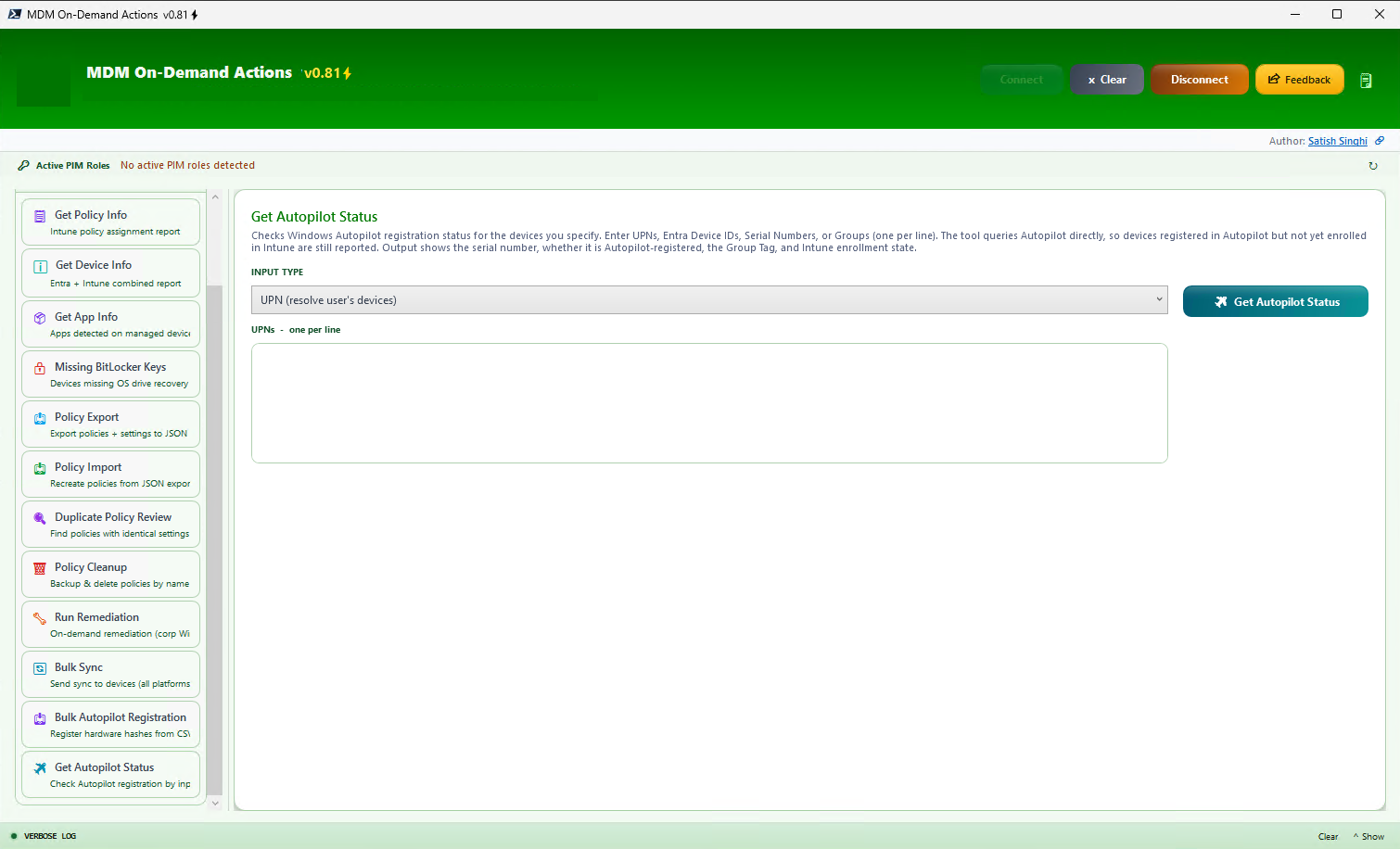Show the verbose log panel
The width and height of the screenshot is (1400, 849).
(x=1368, y=836)
